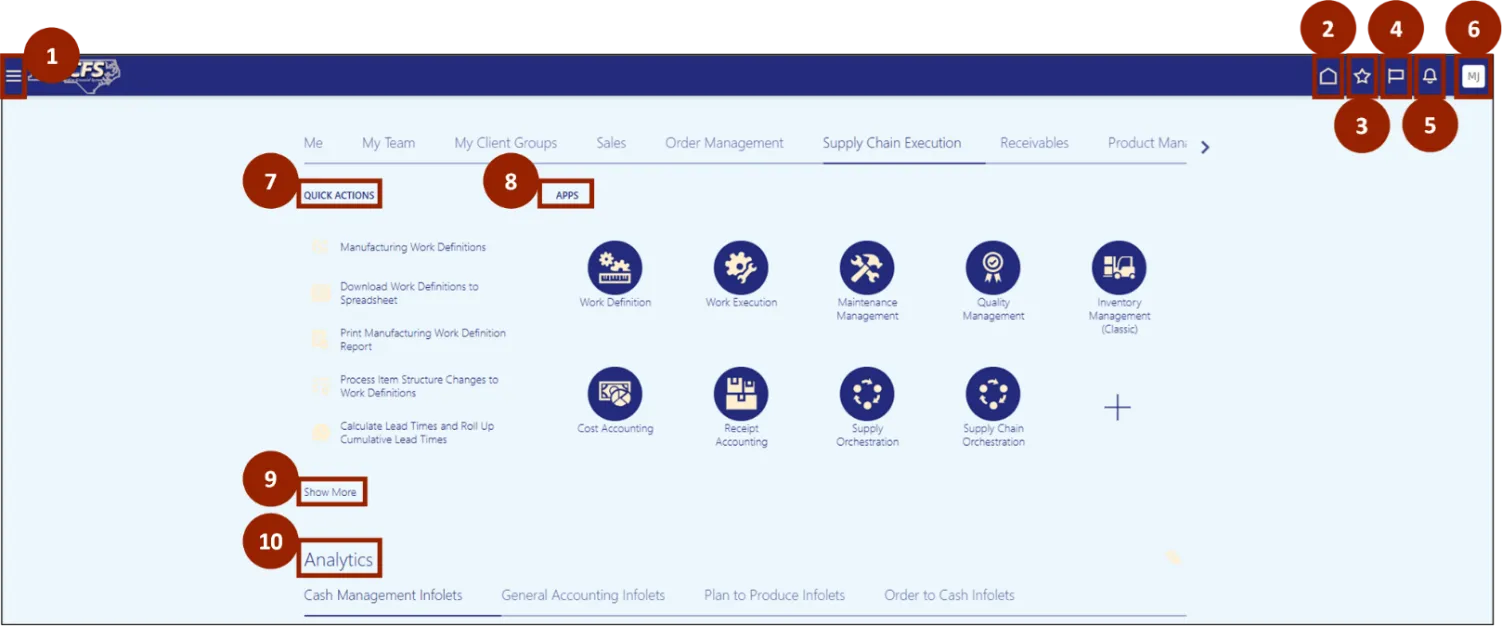Screen dimensions: 1502x626
Task: Open Supply Chain Orchestration app
Action: coord(993,394)
